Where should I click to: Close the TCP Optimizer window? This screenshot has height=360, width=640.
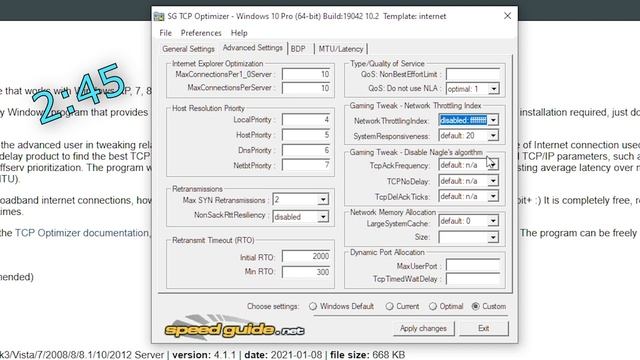click(507, 16)
